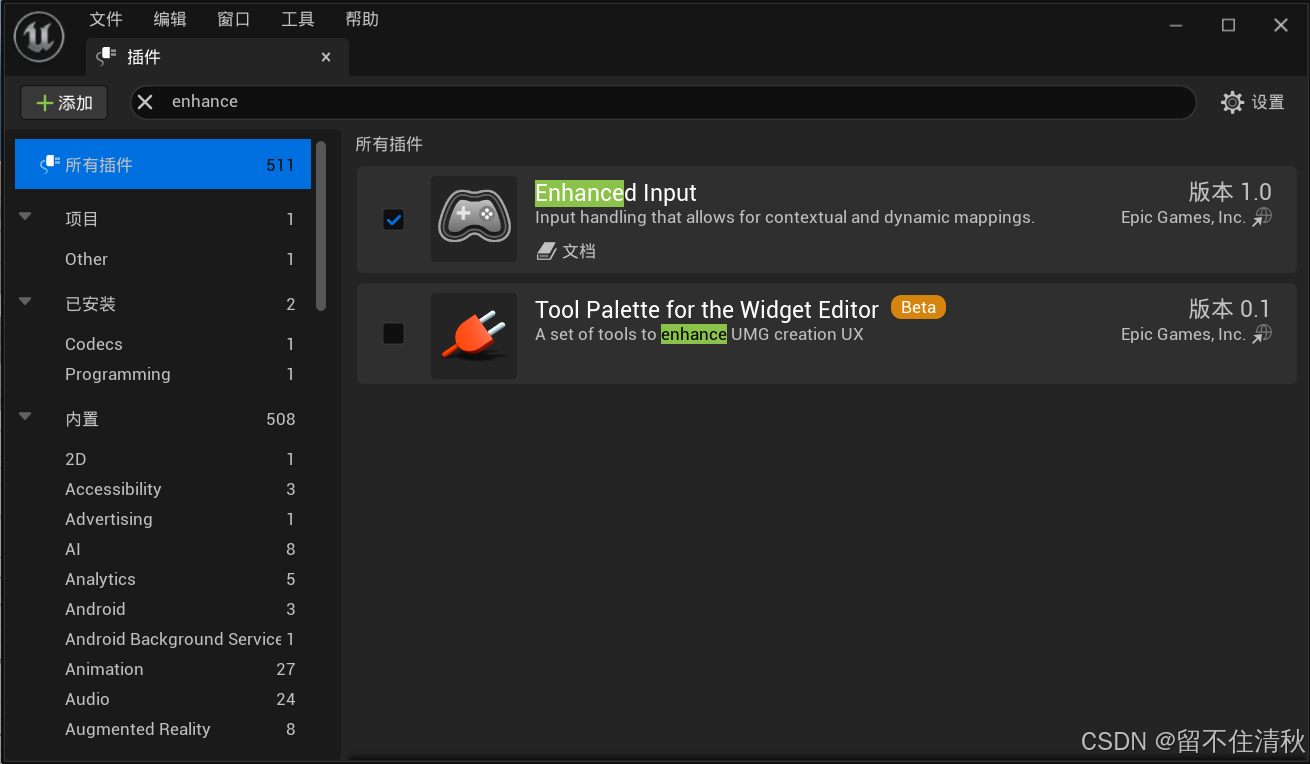Screen dimensions: 1310x764
Task: Maximize the plugin window
Action: [x=1228, y=26]
